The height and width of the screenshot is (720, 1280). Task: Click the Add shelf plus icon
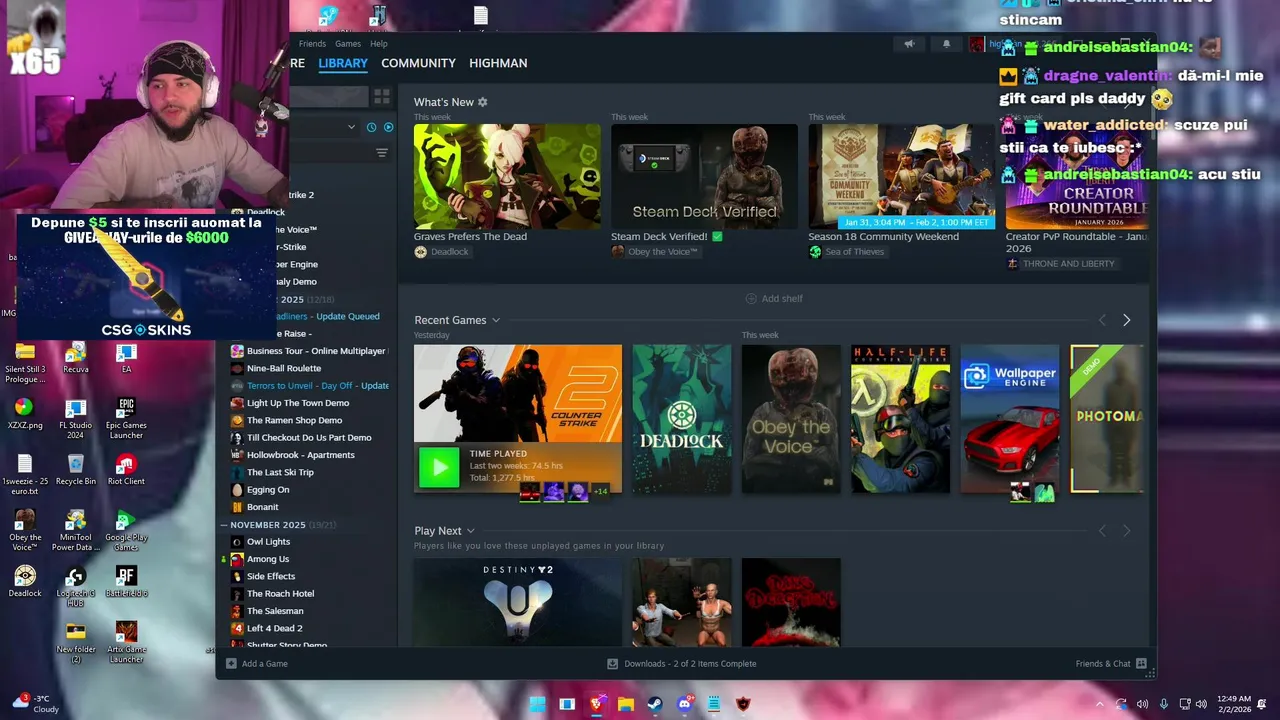coord(751,299)
